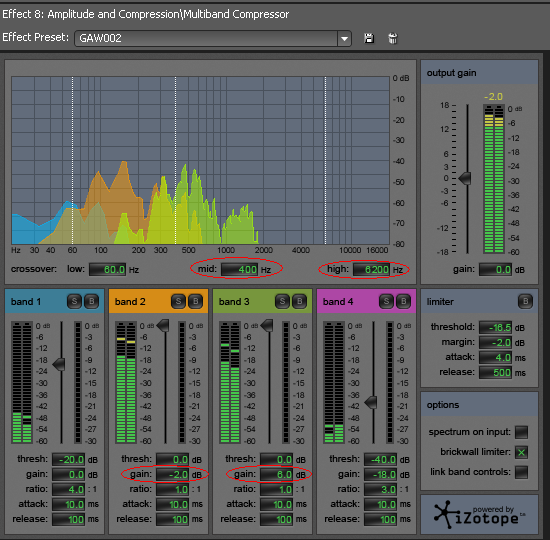The image size is (550, 540).
Task: Select the mid crossover 400 Hz field
Action: [239, 269]
